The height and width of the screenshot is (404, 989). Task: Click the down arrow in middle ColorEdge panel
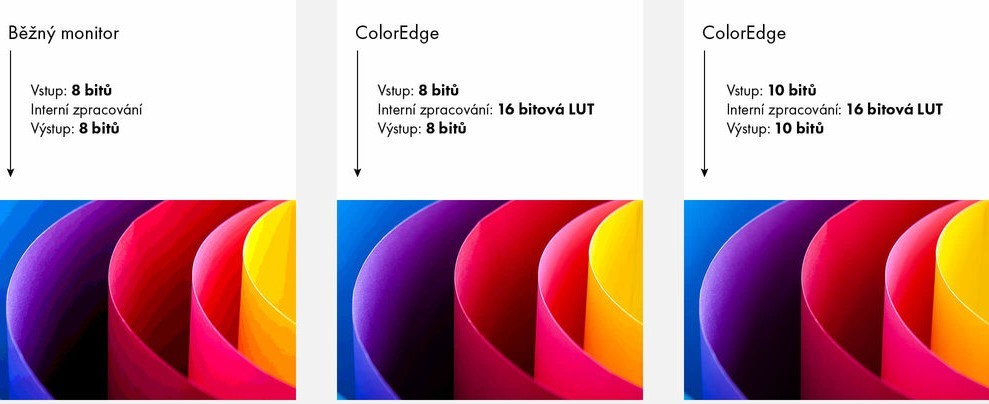click(x=357, y=113)
